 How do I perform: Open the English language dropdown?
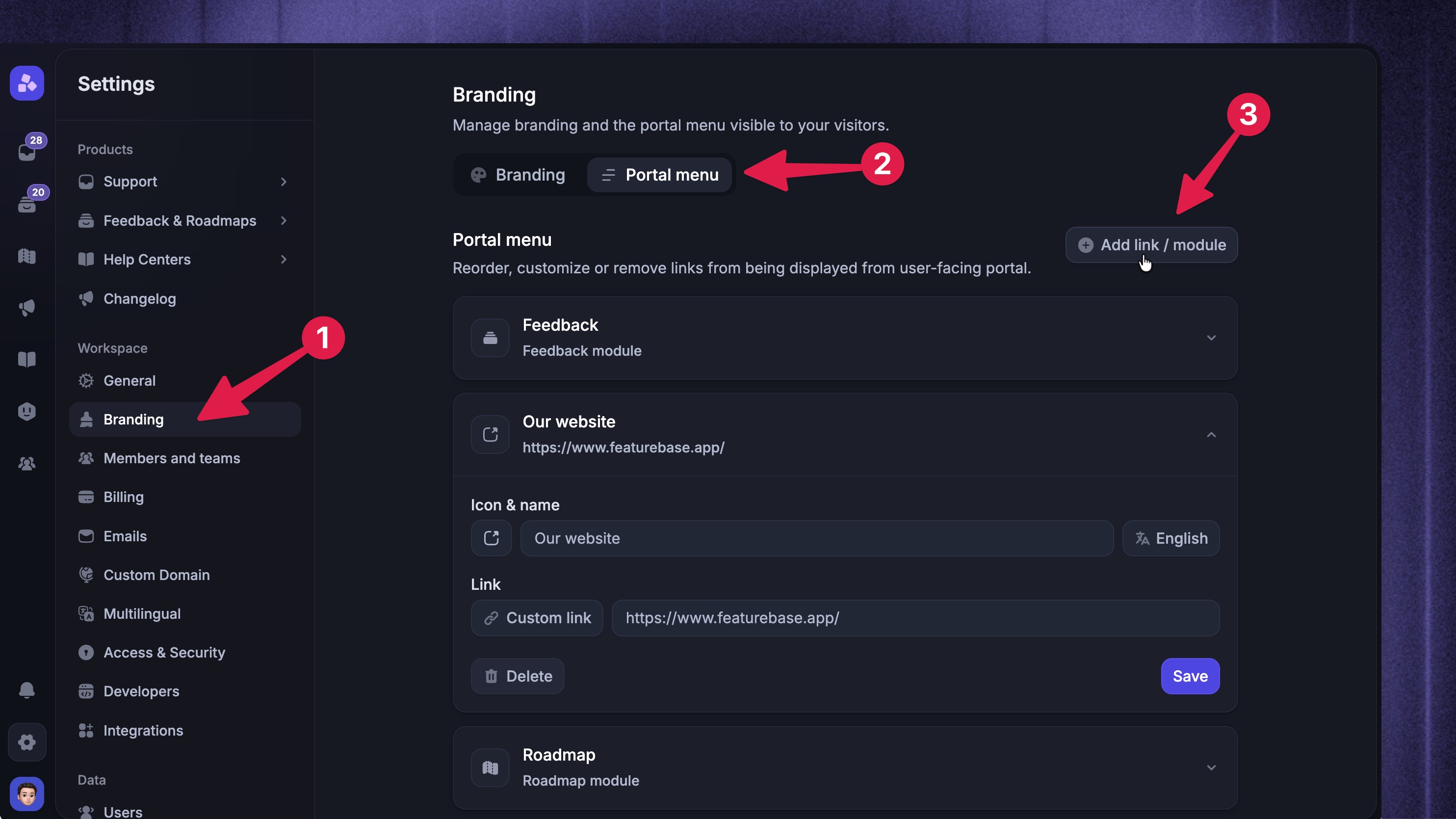click(x=1170, y=538)
